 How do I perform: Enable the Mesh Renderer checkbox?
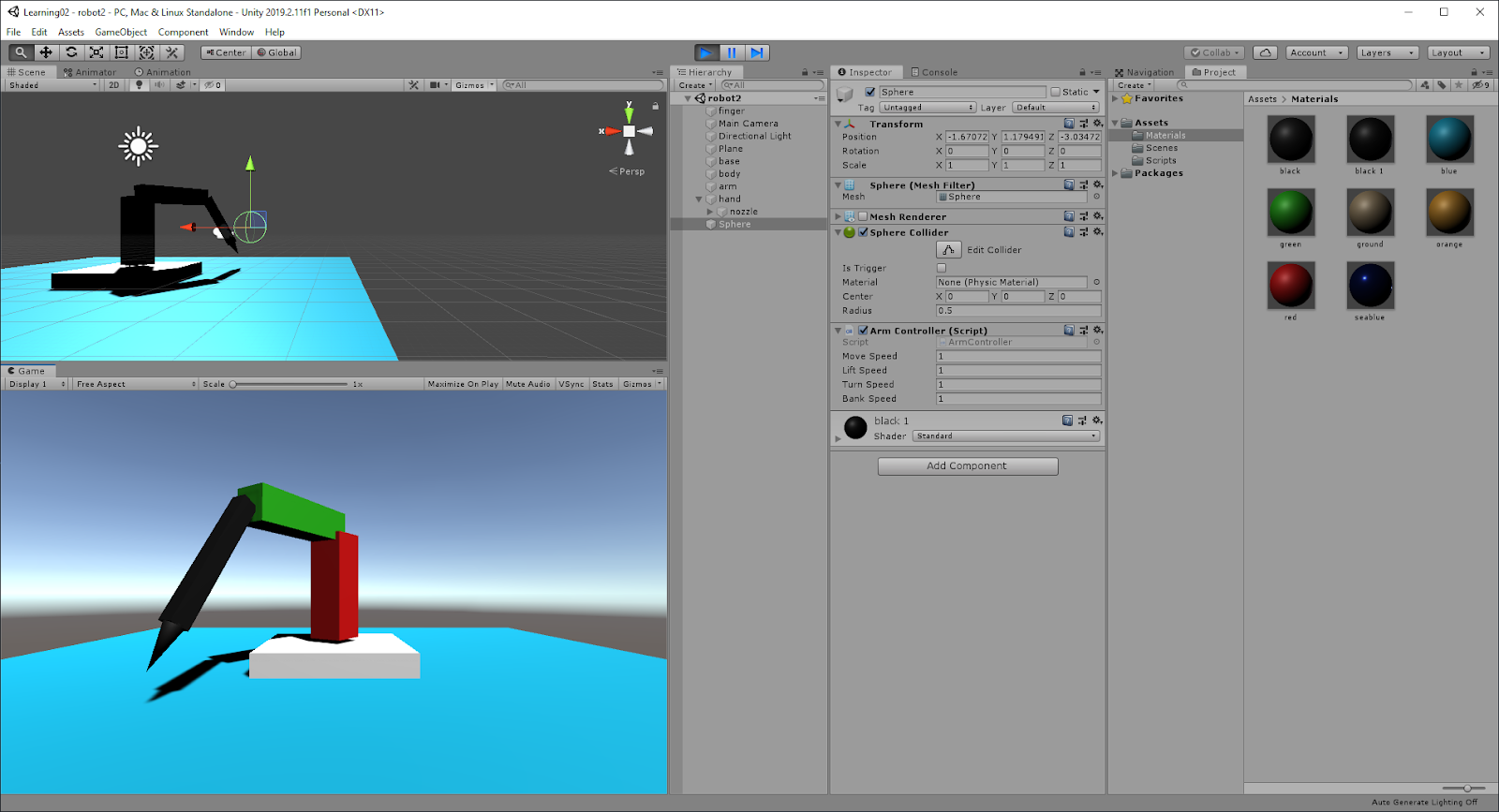coord(863,216)
